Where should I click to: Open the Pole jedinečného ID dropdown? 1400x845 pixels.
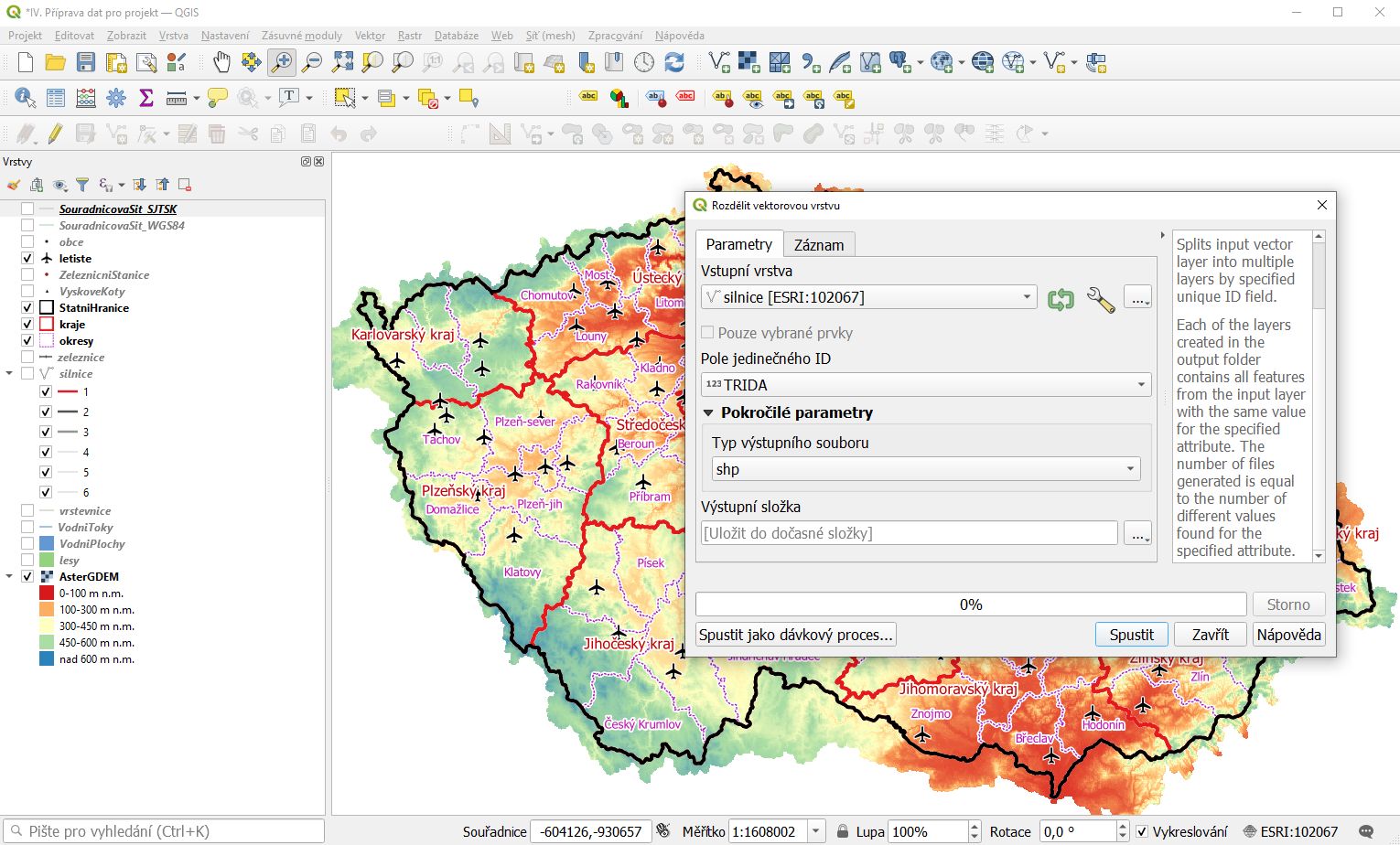(x=925, y=385)
